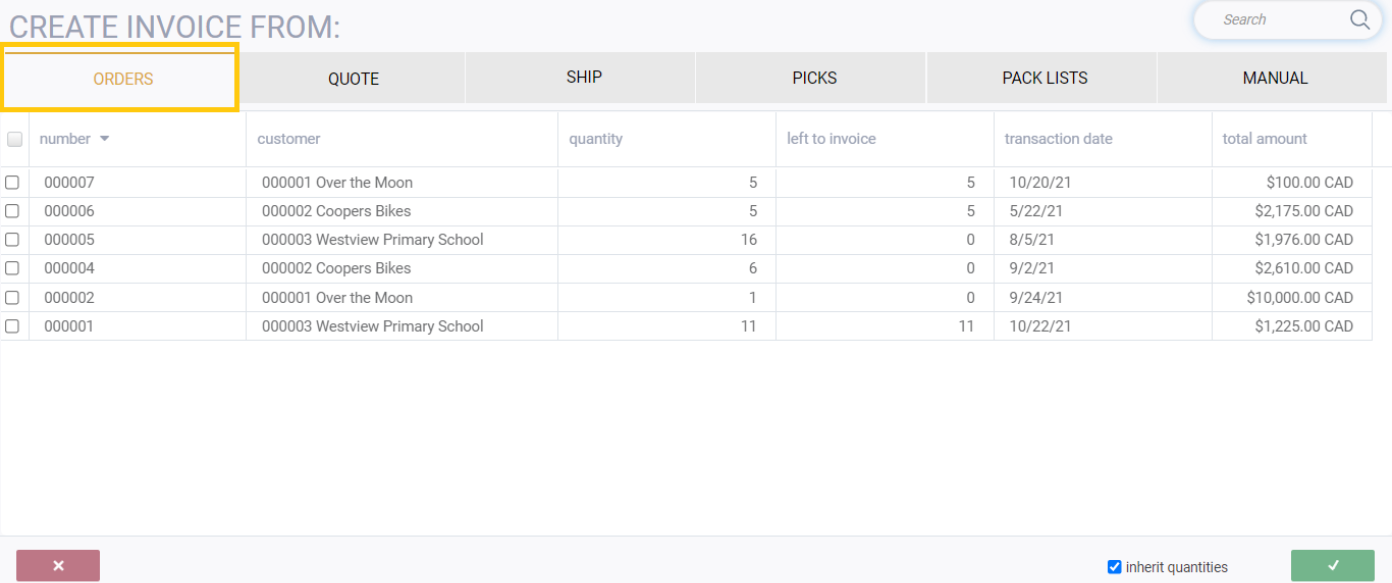This screenshot has height=583, width=1392.
Task: Select the MANUAL tab
Action: 1274,78
